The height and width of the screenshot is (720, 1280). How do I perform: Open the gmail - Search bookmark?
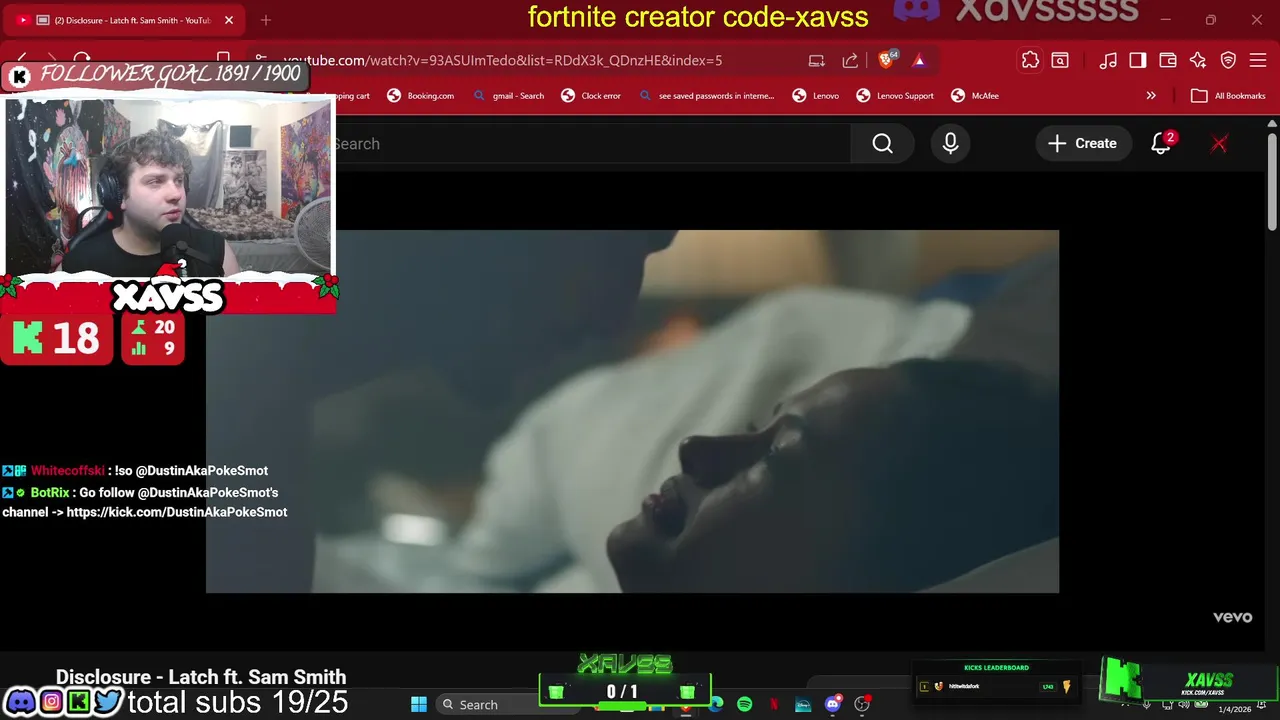pyautogui.click(x=508, y=96)
